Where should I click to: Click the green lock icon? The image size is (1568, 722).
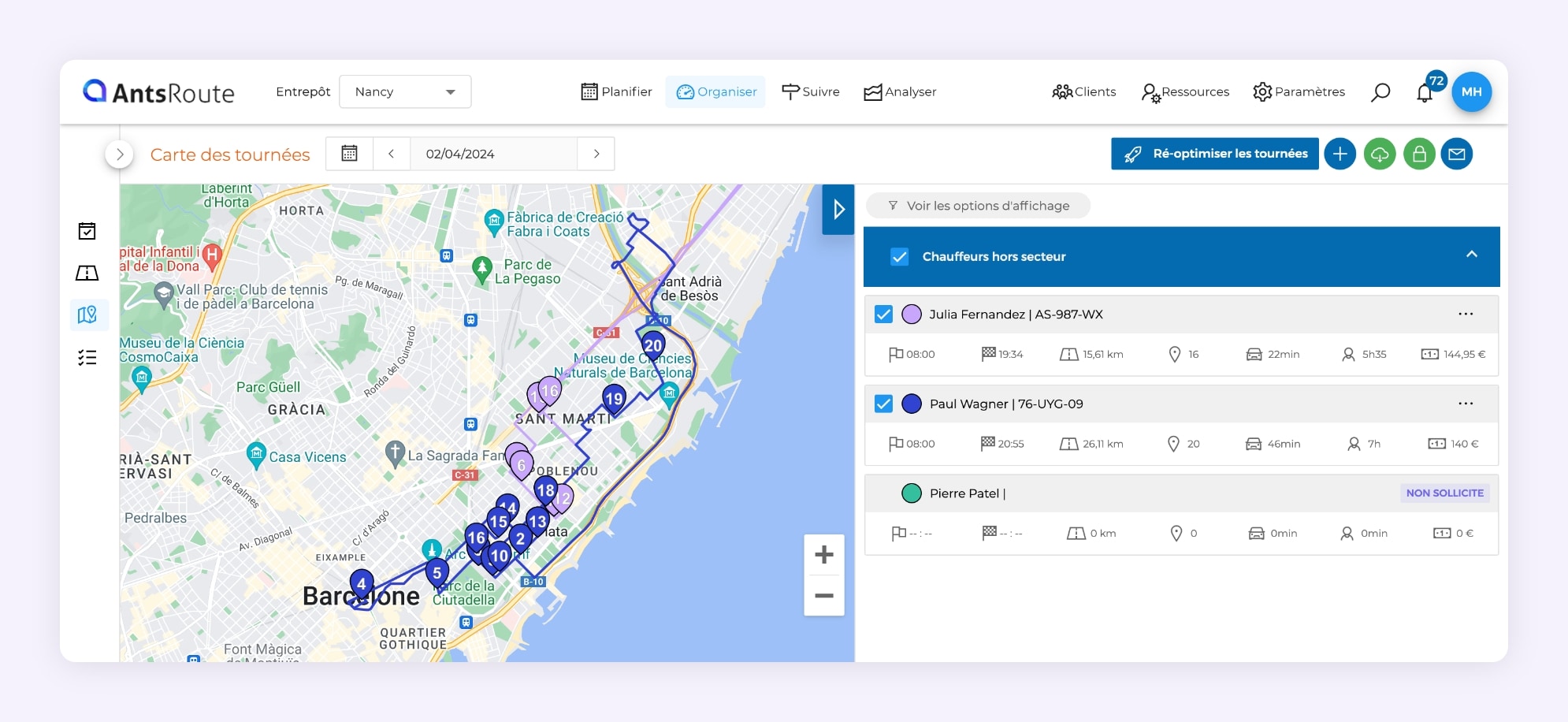coord(1419,154)
